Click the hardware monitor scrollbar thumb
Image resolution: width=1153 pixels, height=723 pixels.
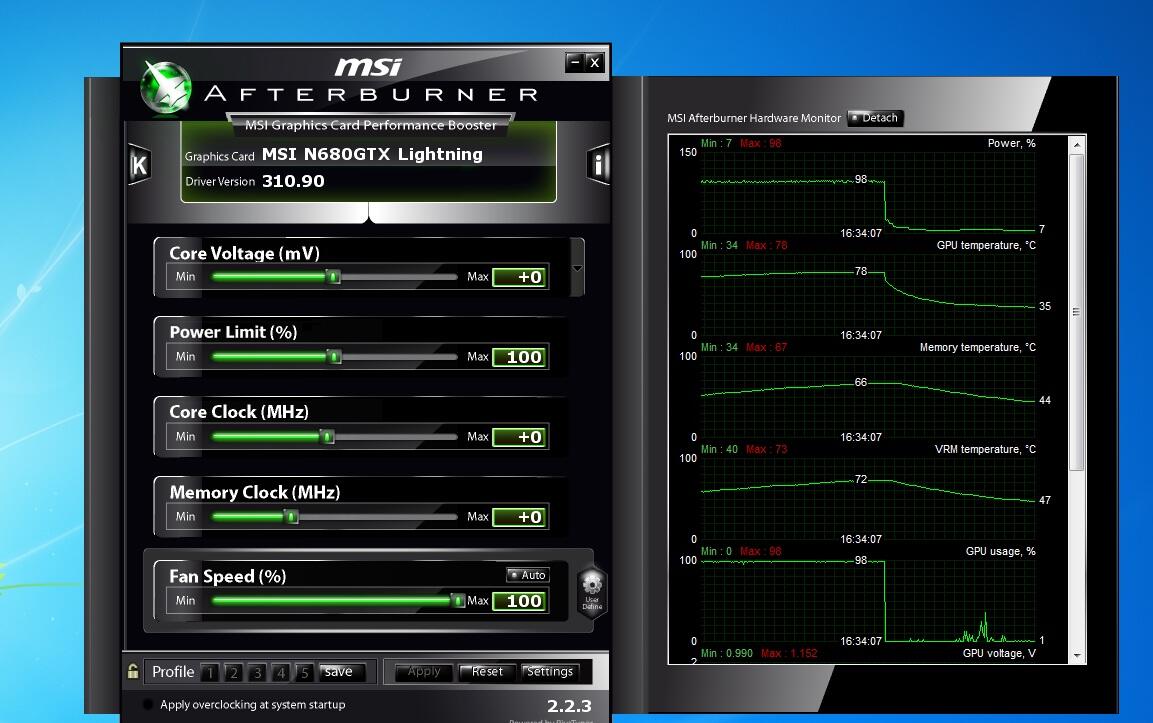(x=1077, y=312)
